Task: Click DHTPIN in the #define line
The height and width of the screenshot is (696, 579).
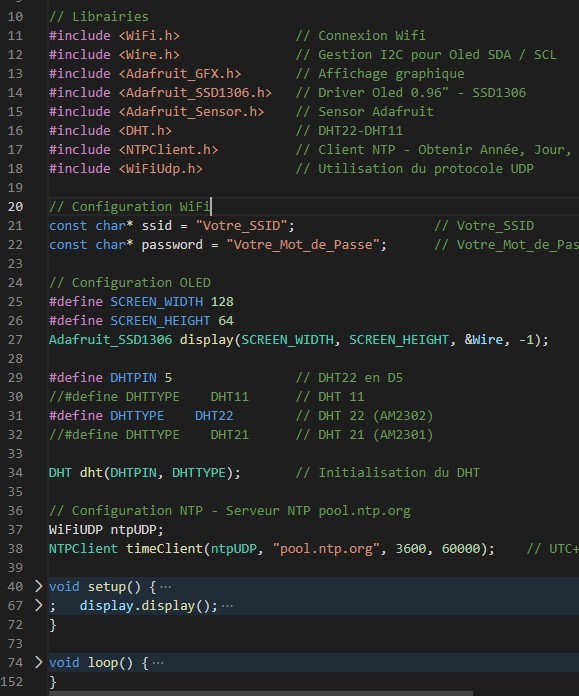Action: tap(133, 377)
